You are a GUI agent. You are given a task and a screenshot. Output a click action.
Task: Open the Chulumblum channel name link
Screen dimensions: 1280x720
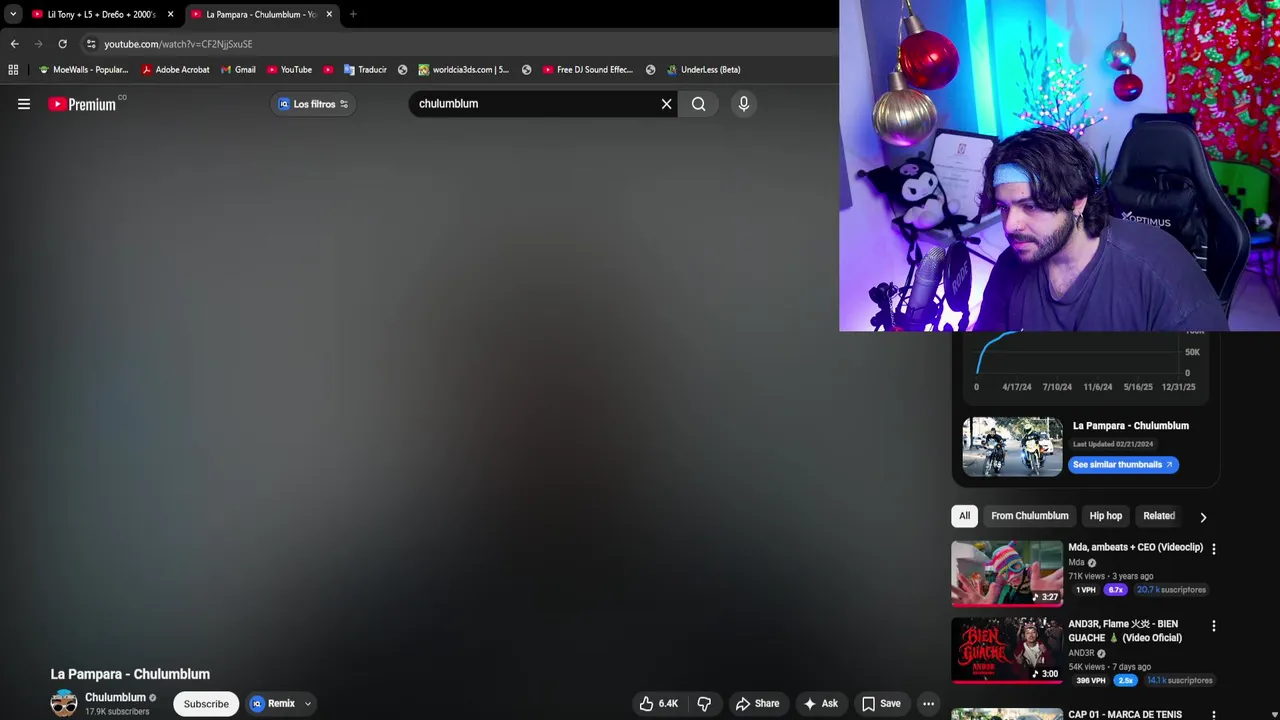tap(115, 697)
